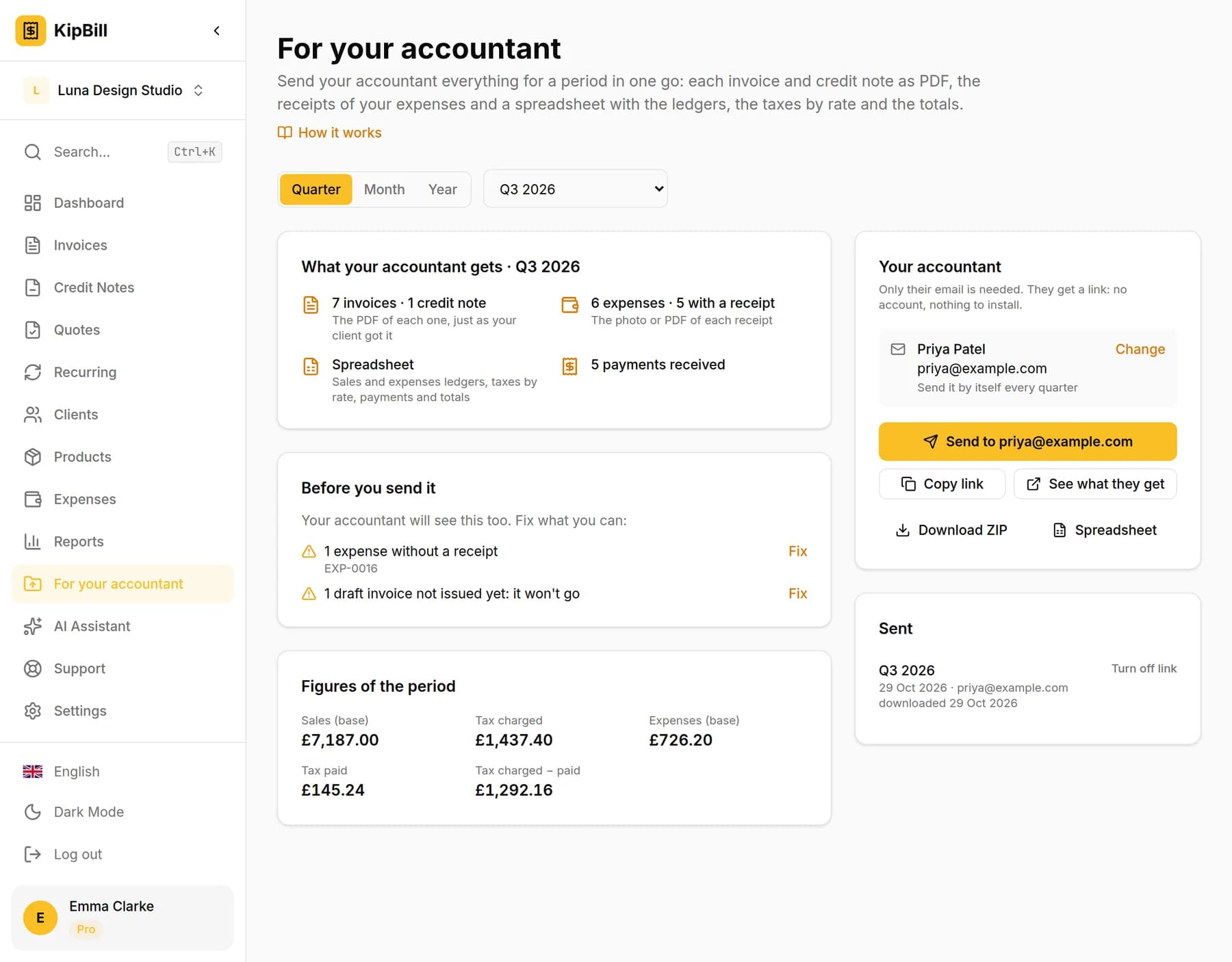
Task: Switch to the Month period tab
Action: coord(385,190)
